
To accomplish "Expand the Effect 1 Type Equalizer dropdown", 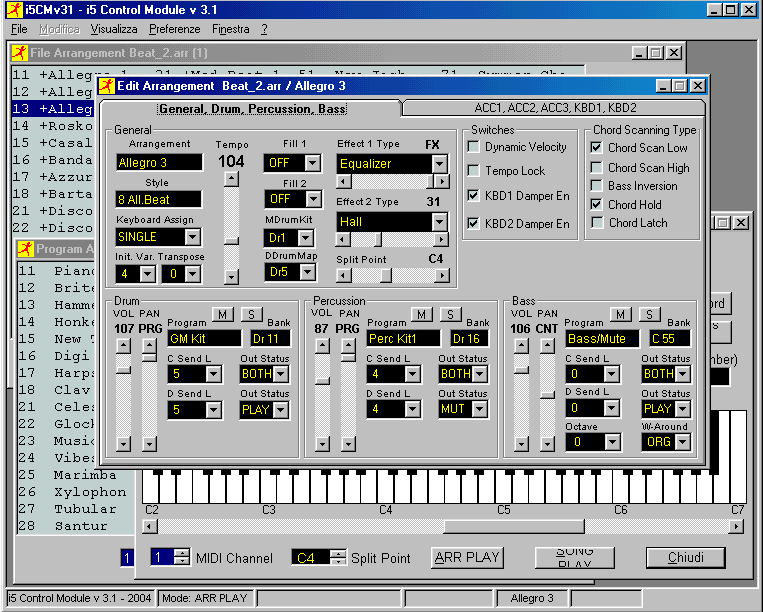I will click(x=438, y=163).
